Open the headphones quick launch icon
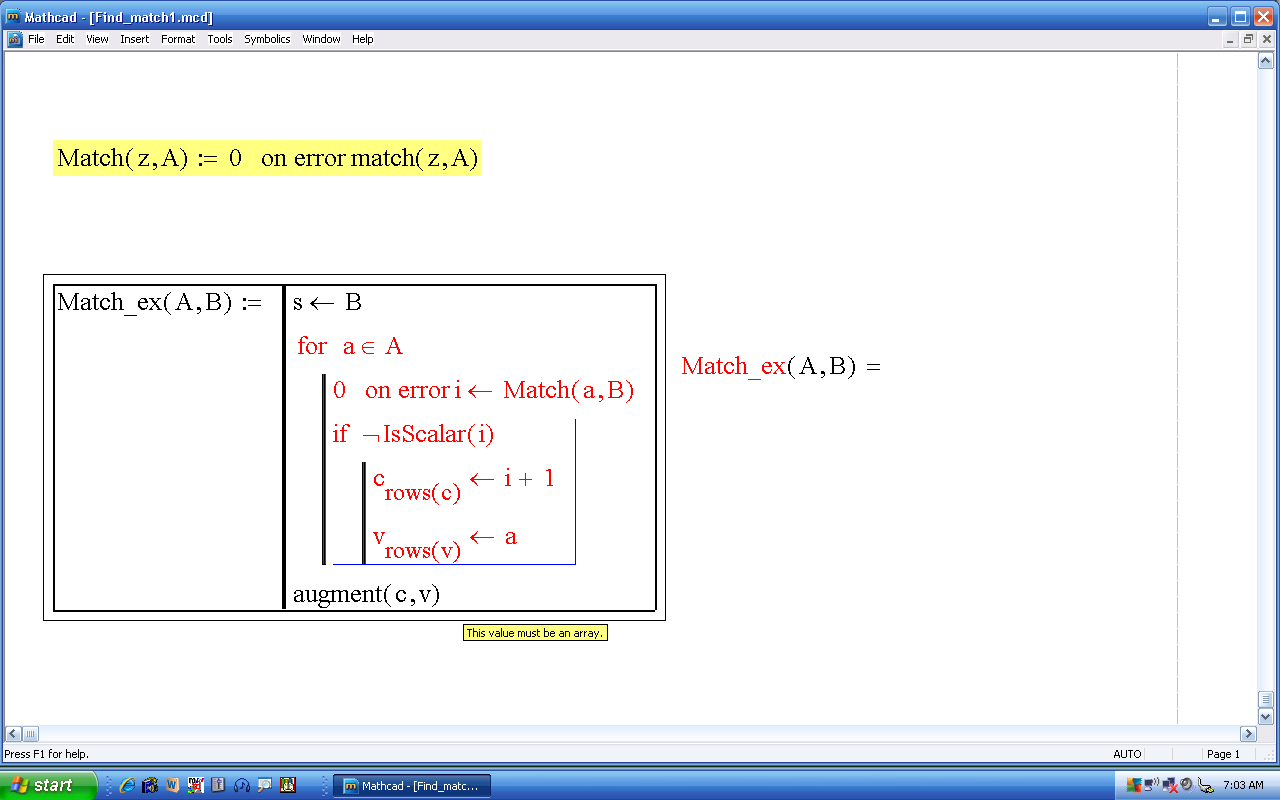1280x800 pixels. click(241, 785)
